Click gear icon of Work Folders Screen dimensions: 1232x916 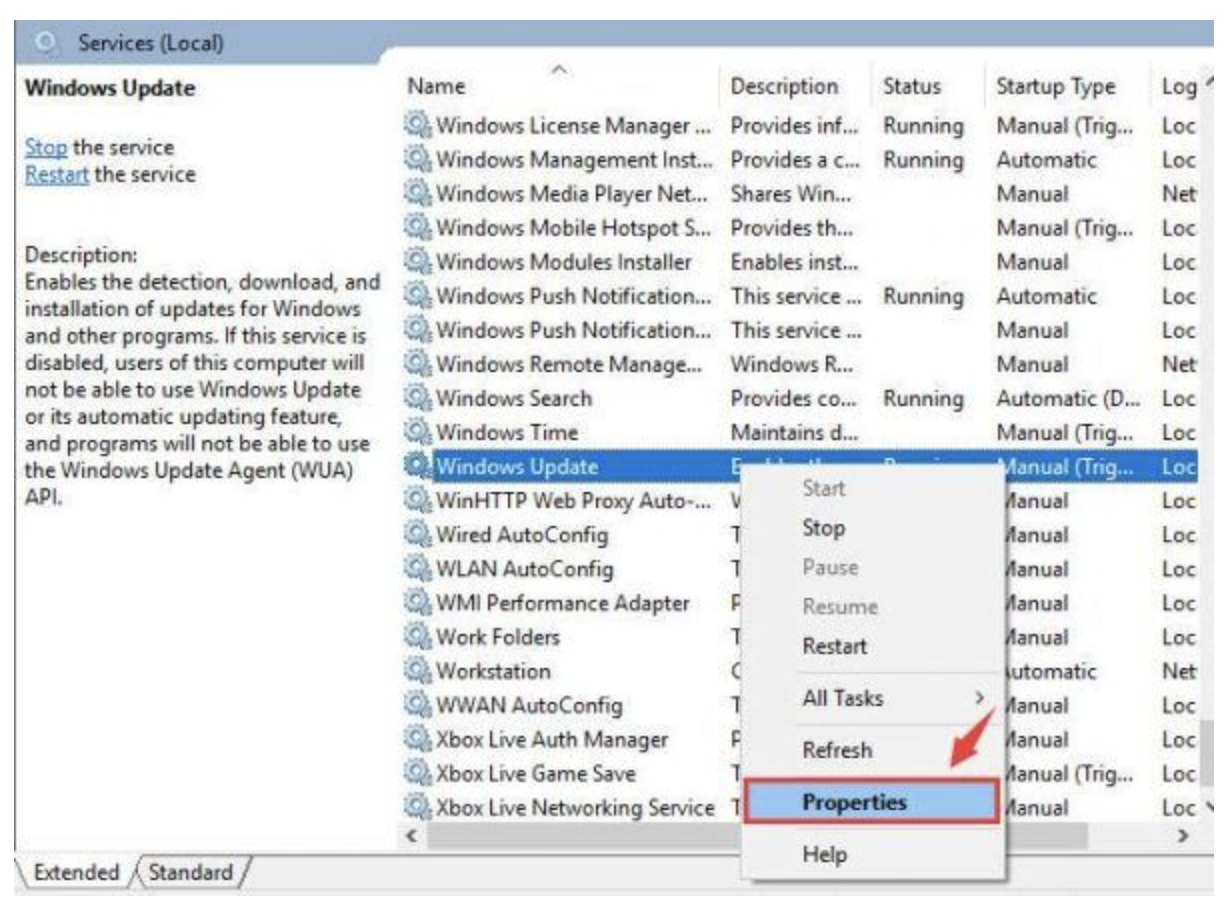(416, 637)
